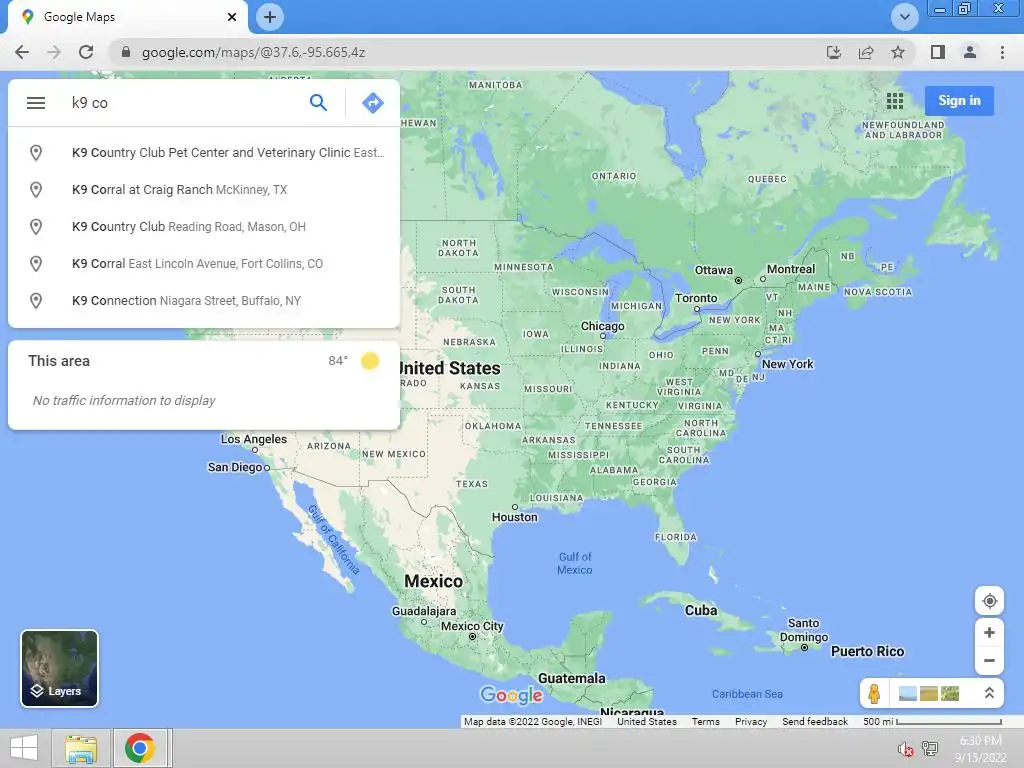Click the address bar URL
The height and width of the screenshot is (768, 1024).
point(253,52)
